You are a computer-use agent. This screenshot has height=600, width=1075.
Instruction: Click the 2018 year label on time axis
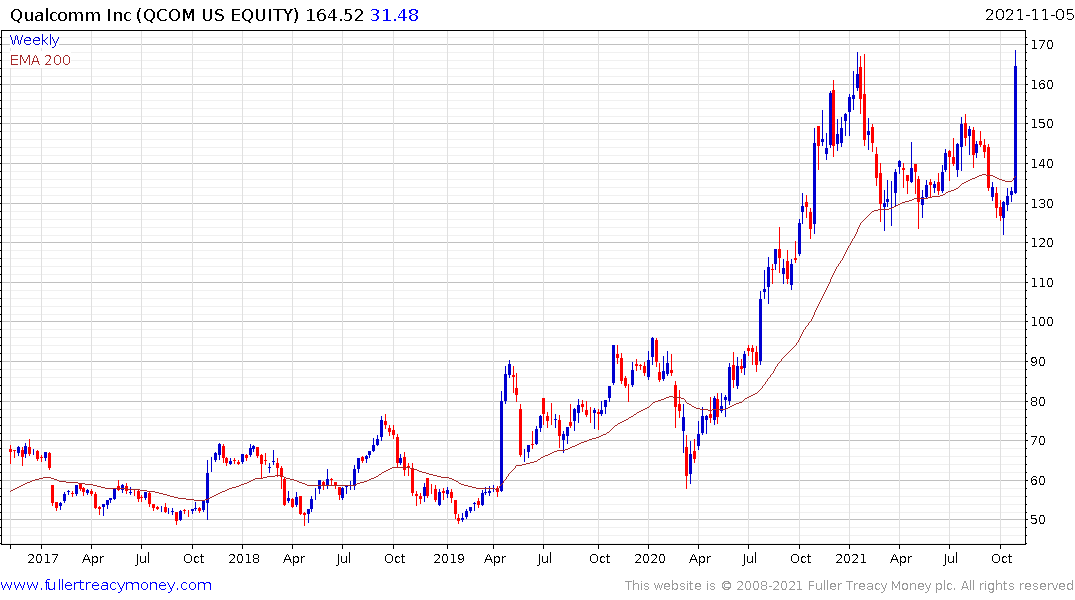click(x=244, y=558)
